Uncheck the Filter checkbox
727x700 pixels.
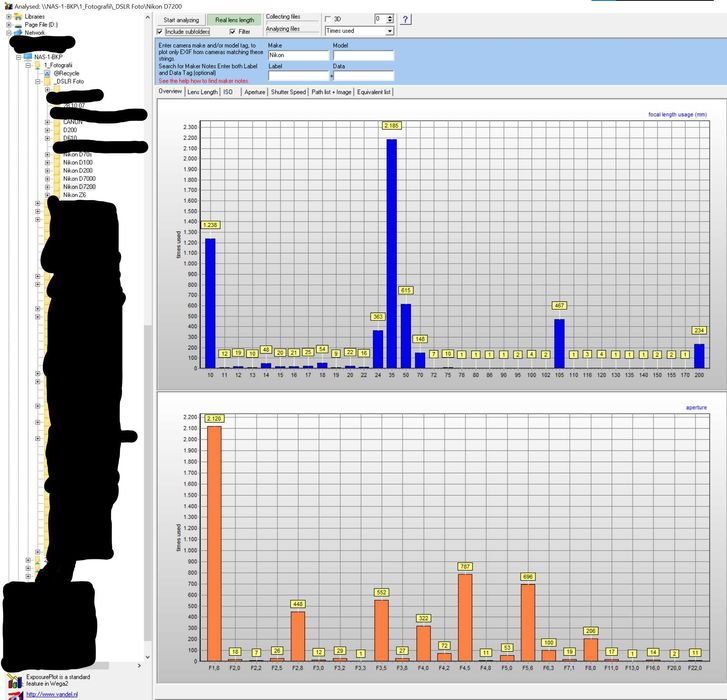[232, 32]
